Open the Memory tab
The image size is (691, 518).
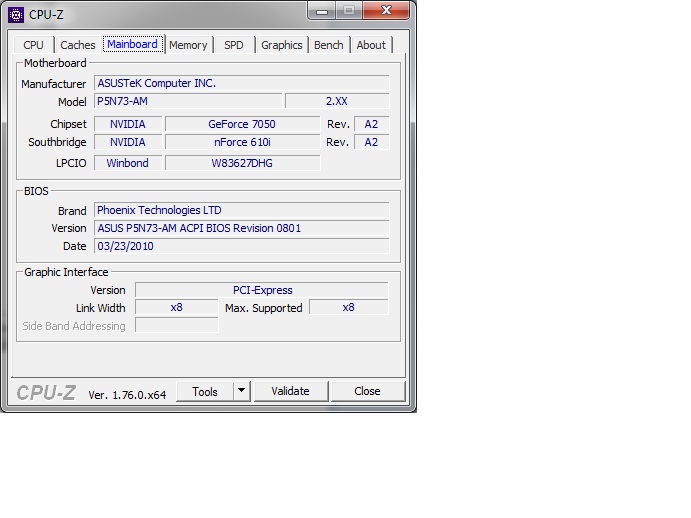tap(188, 45)
